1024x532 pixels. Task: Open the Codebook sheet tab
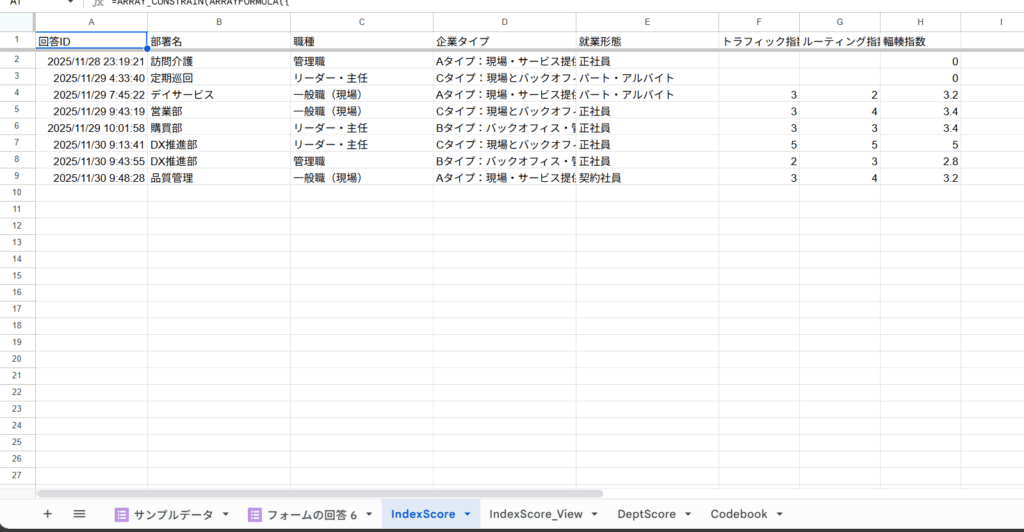pos(739,514)
